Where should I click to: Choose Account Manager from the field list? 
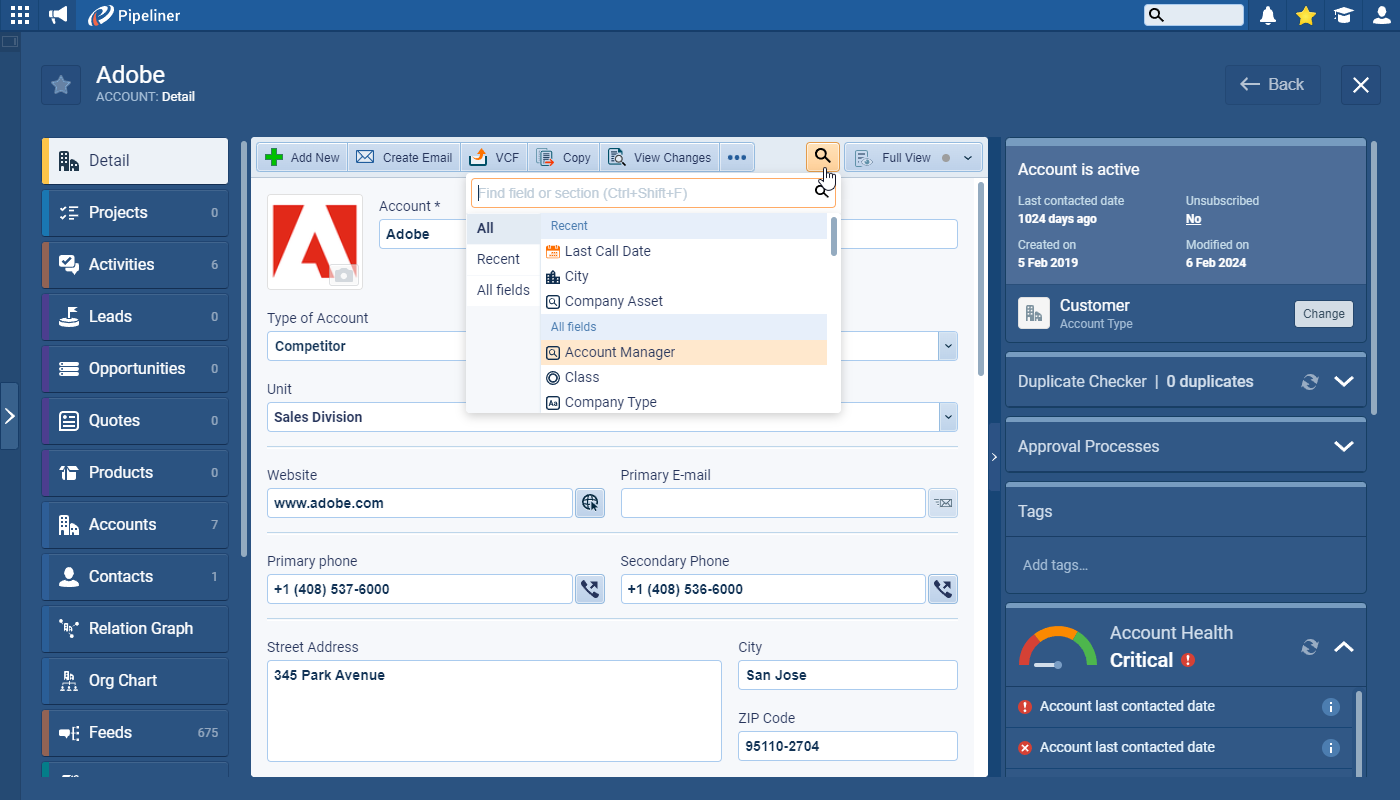pyautogui.click(x=619, y=352)
